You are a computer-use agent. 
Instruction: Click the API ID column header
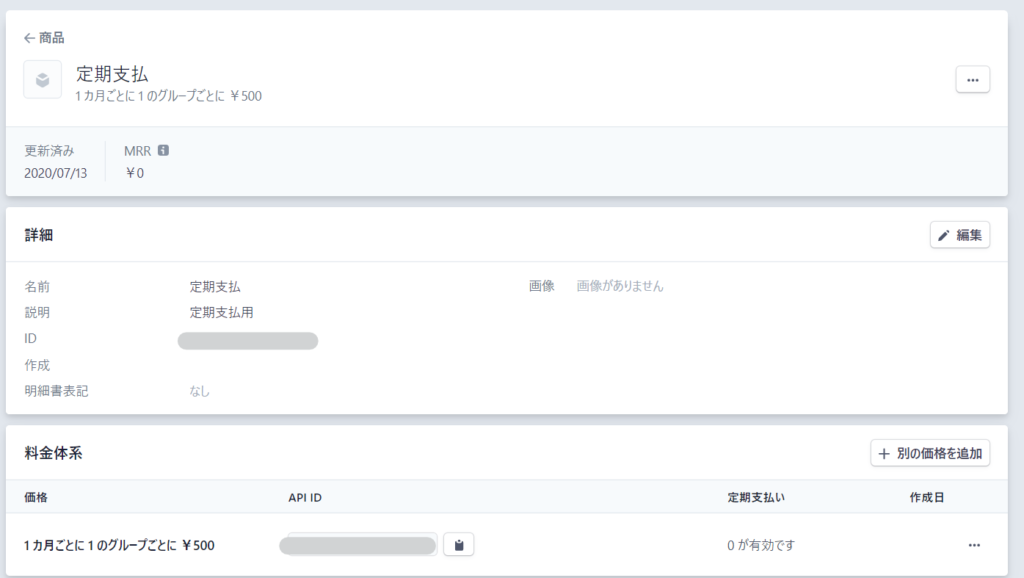[x=305, y=498]
